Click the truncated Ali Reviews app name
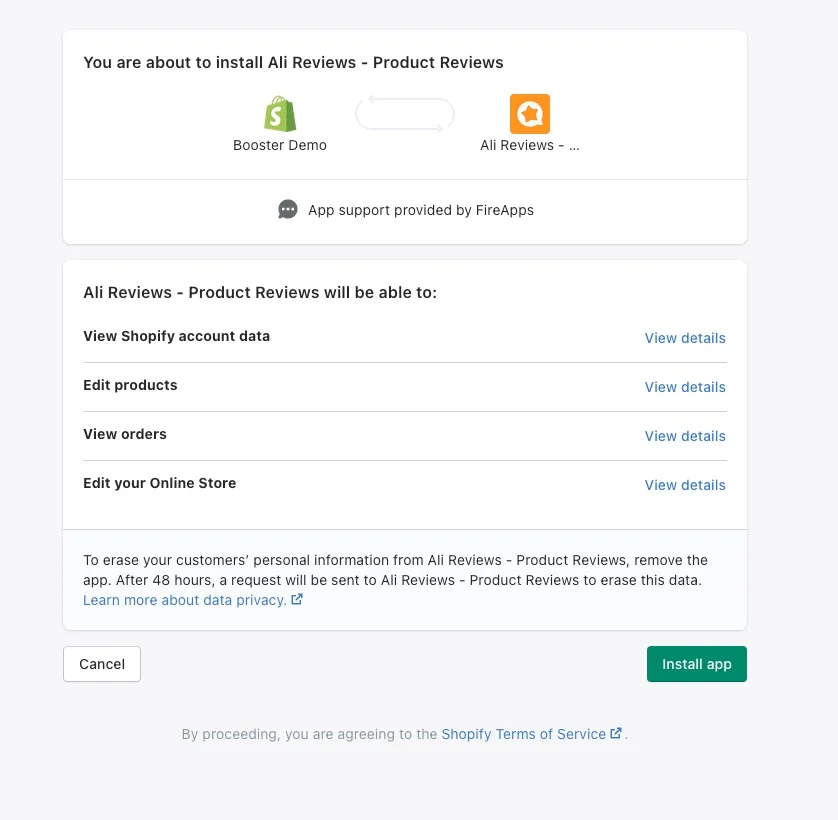838x820 pixels. pyautogui.click(x=530, y=145)
